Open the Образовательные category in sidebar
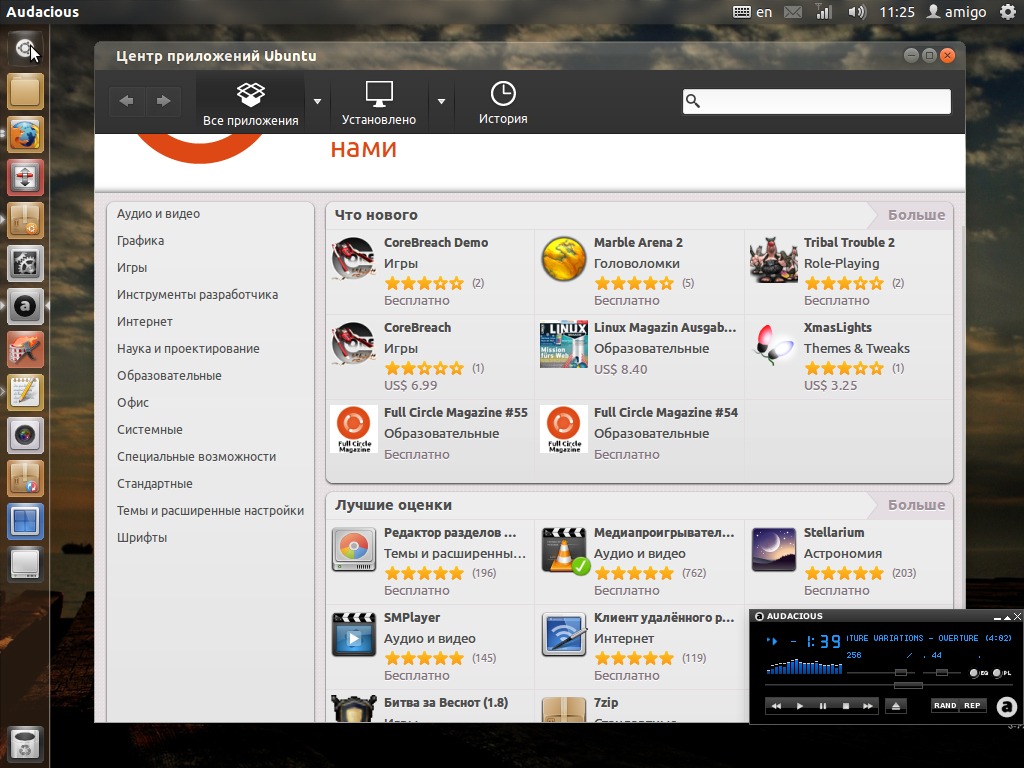Screen dimensions: 1024x768 (x=169, y=376)
